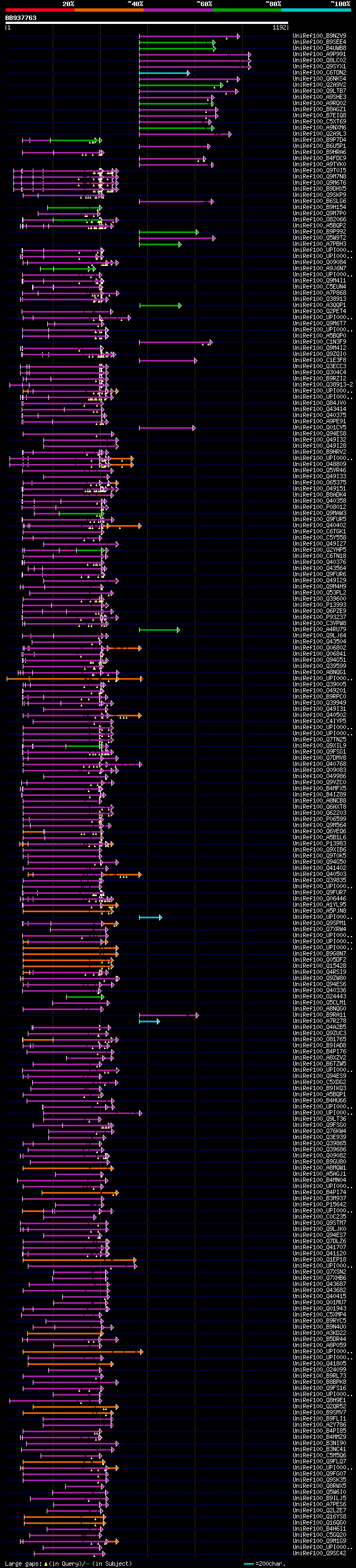Click label UniRef100_B9H154

click(319, 207)
